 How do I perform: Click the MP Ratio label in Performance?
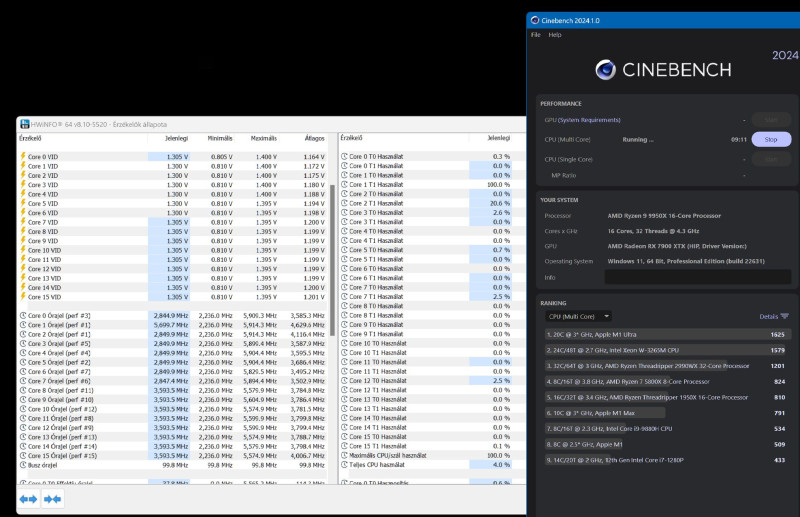(x=564, y=175)
